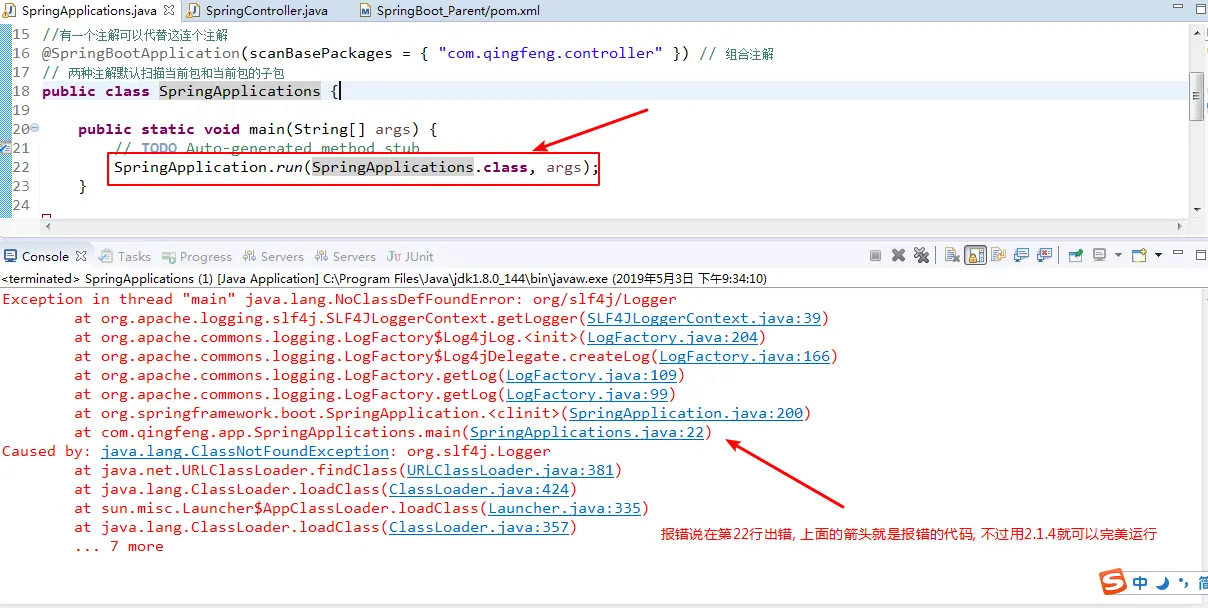Open the SpringBoot_Parent/pom.xml editor tab

(450, 10)
